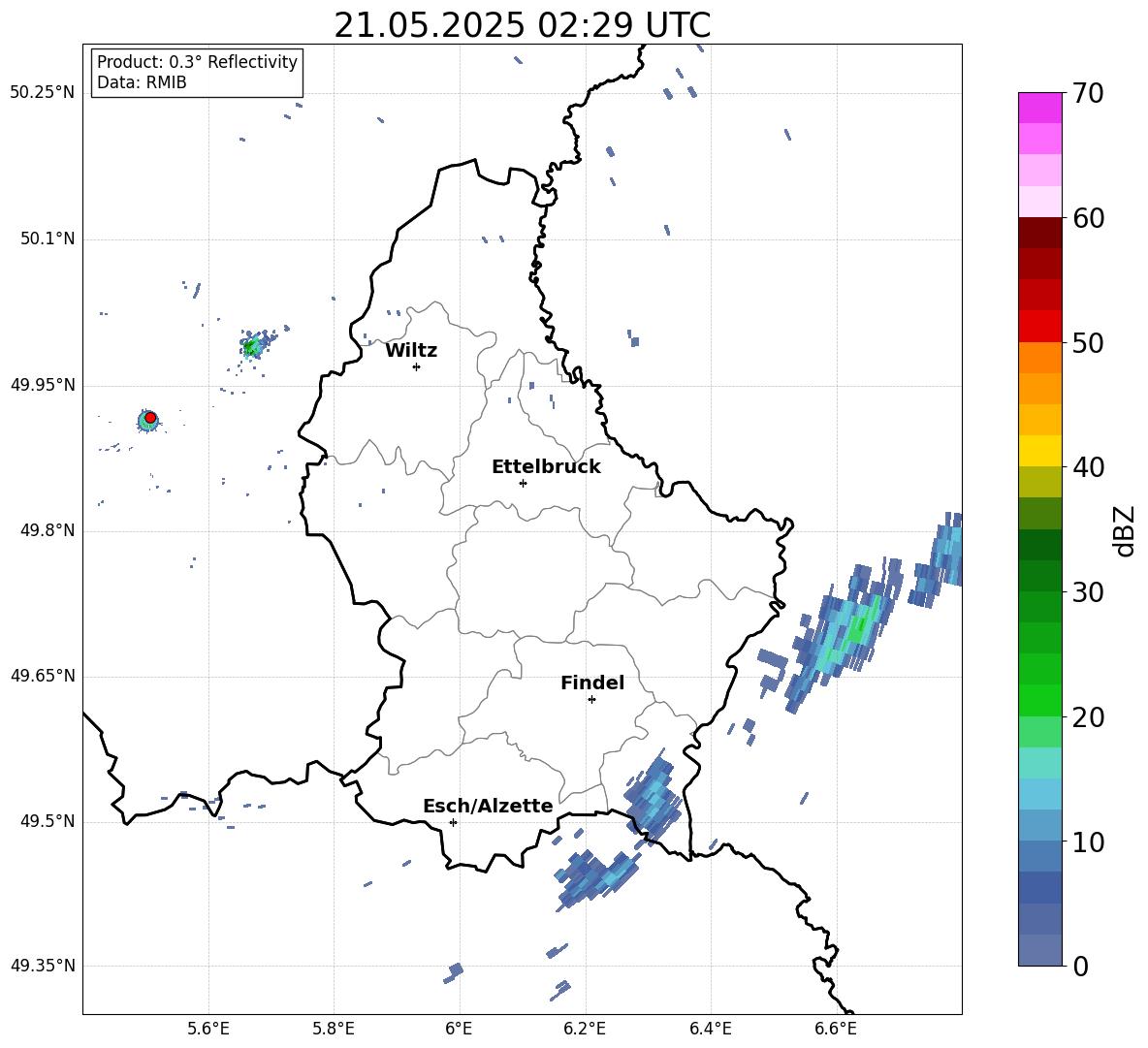Click the dark maroon colorbar segment below 60

click(1039, 233)
